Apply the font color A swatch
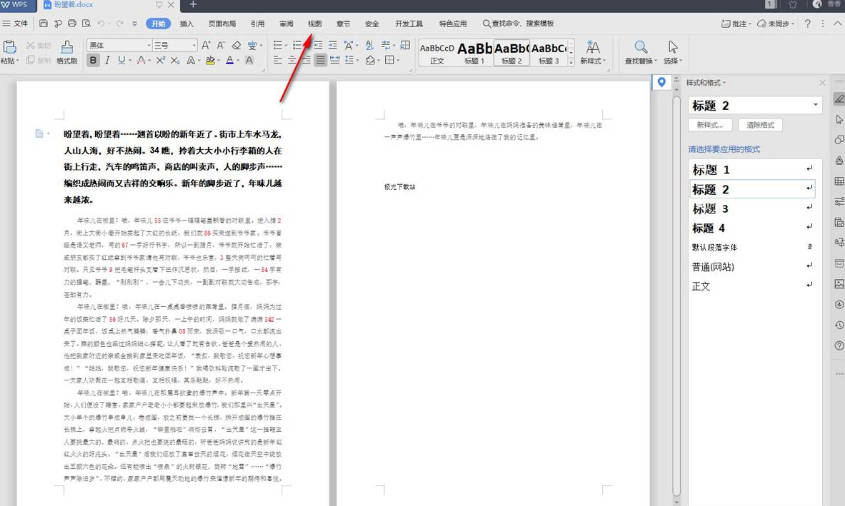 click(230, 60)
